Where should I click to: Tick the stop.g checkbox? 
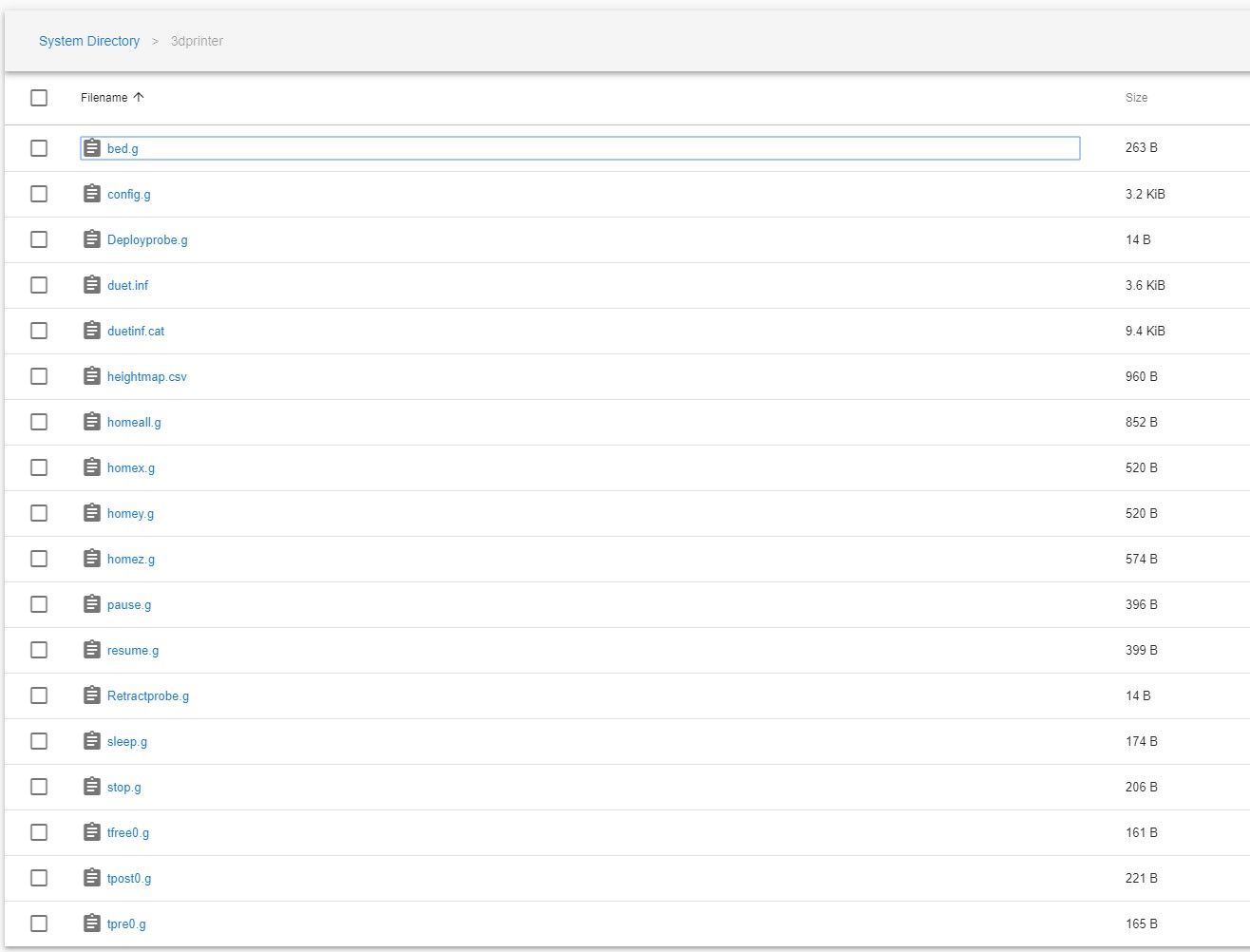pos(39,787)
